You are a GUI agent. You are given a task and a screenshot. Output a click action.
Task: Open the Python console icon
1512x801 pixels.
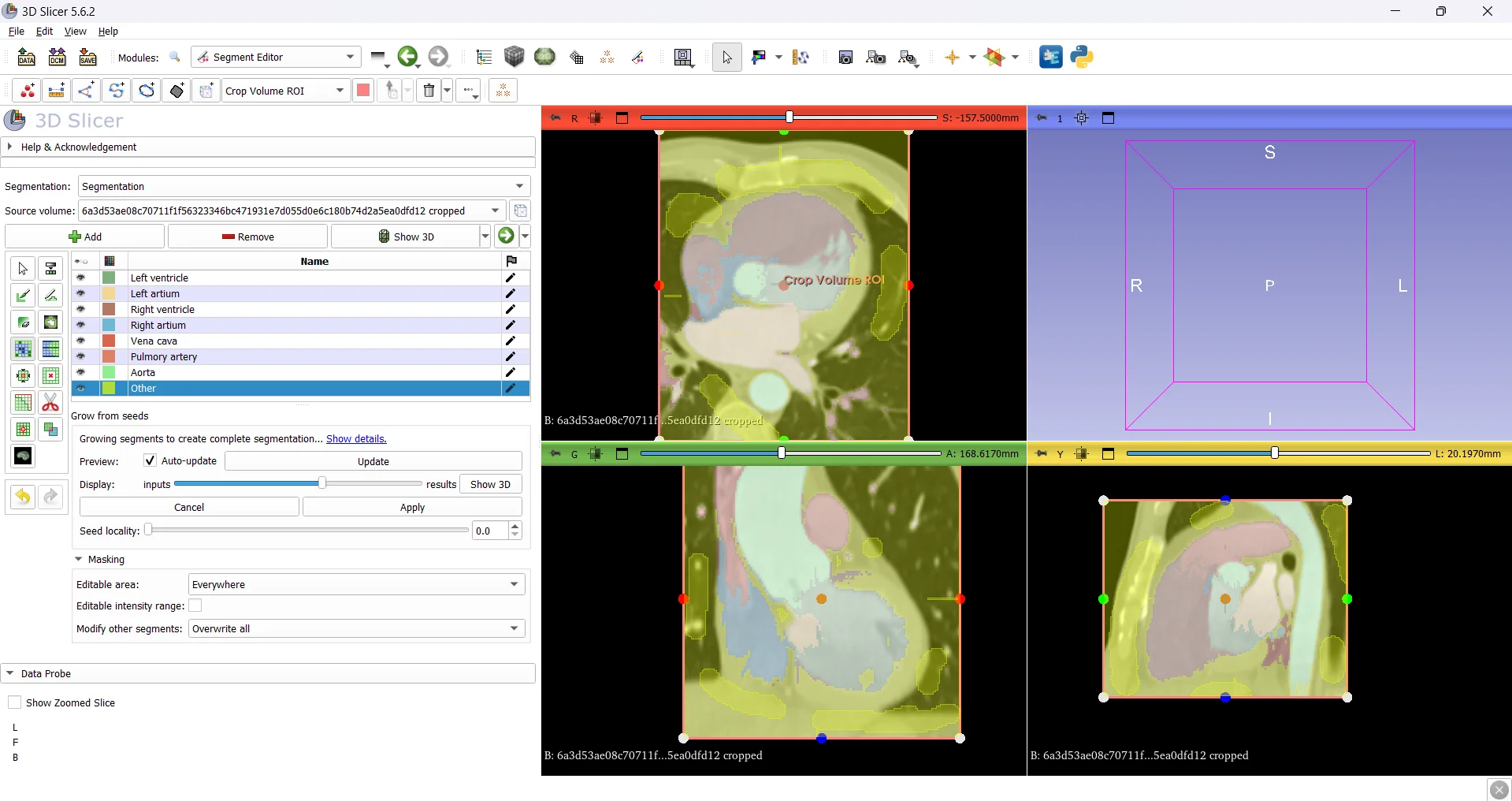click(1081, 57)
